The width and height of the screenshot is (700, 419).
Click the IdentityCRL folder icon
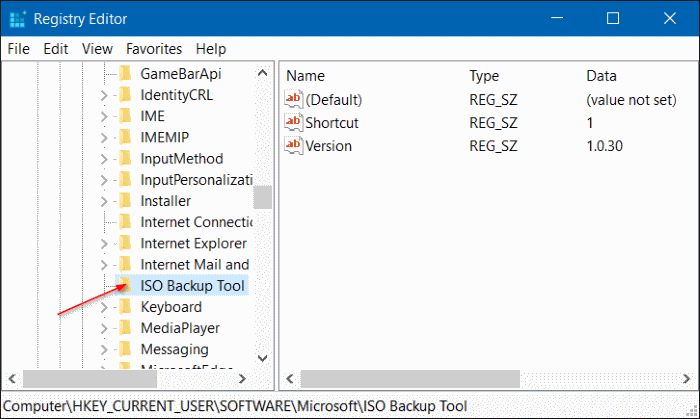click(125, 95)
